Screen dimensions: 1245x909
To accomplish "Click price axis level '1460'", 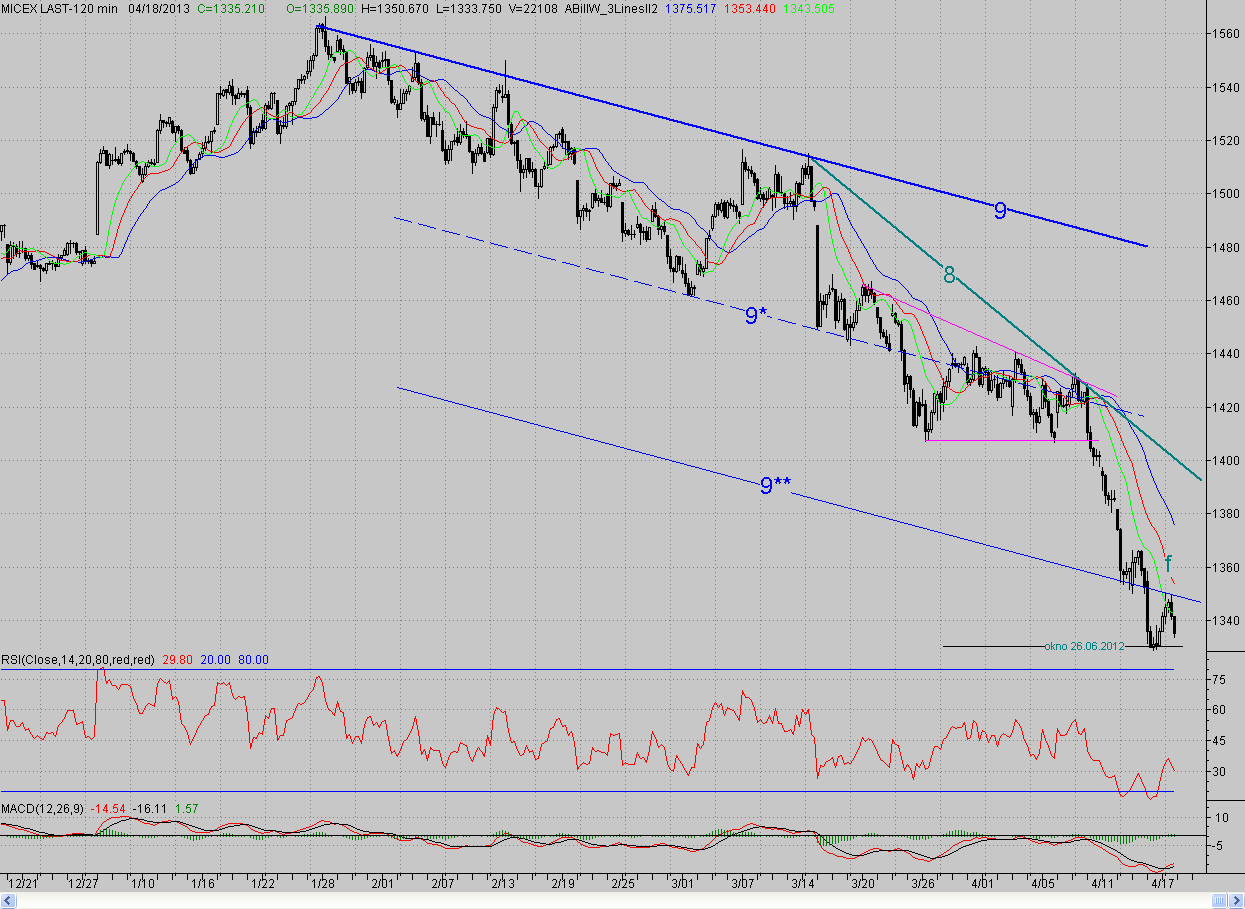I will pyautogui.click(x=1226, y=301).
